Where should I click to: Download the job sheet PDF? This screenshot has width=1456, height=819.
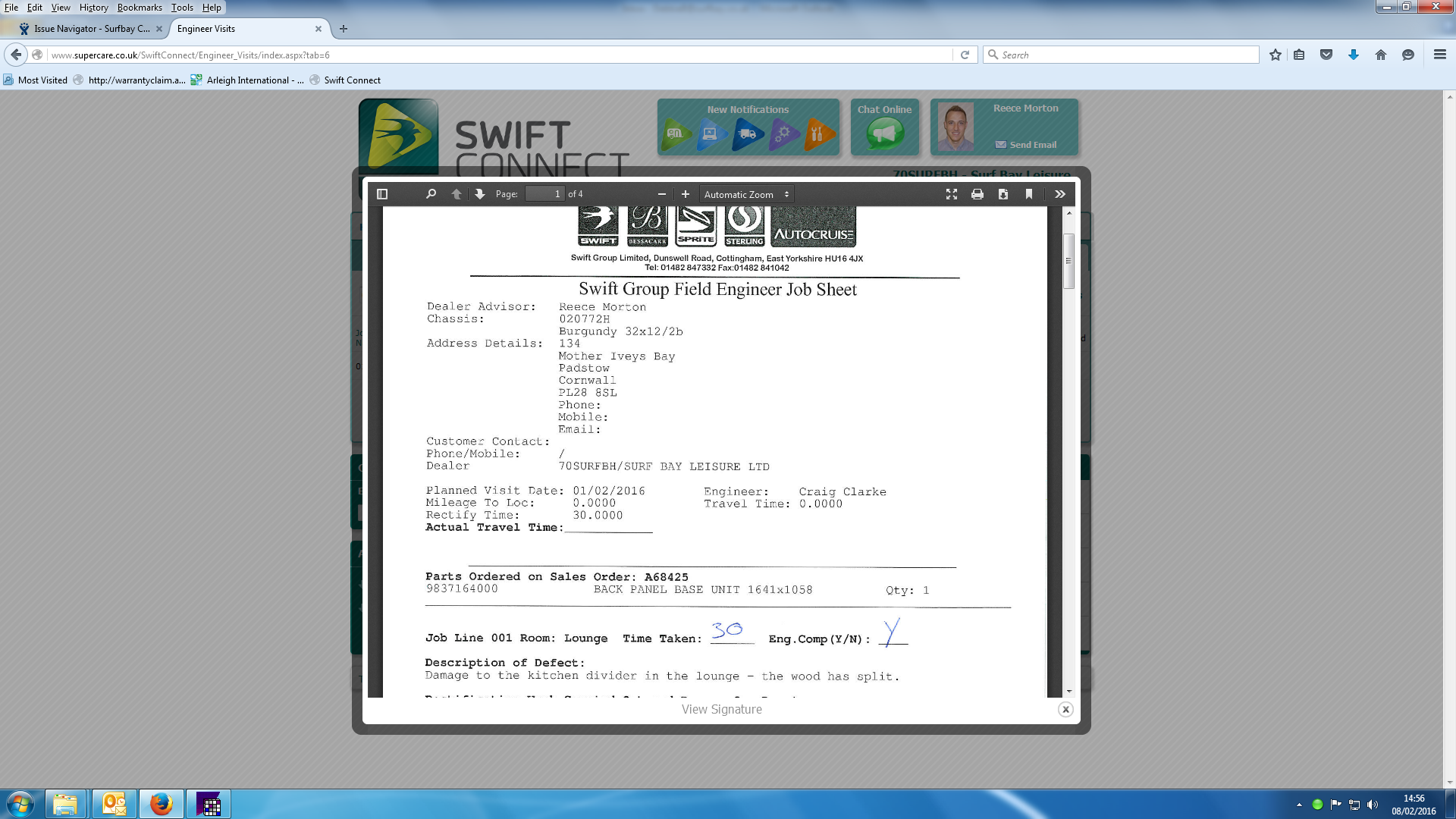click(1003, 194)
